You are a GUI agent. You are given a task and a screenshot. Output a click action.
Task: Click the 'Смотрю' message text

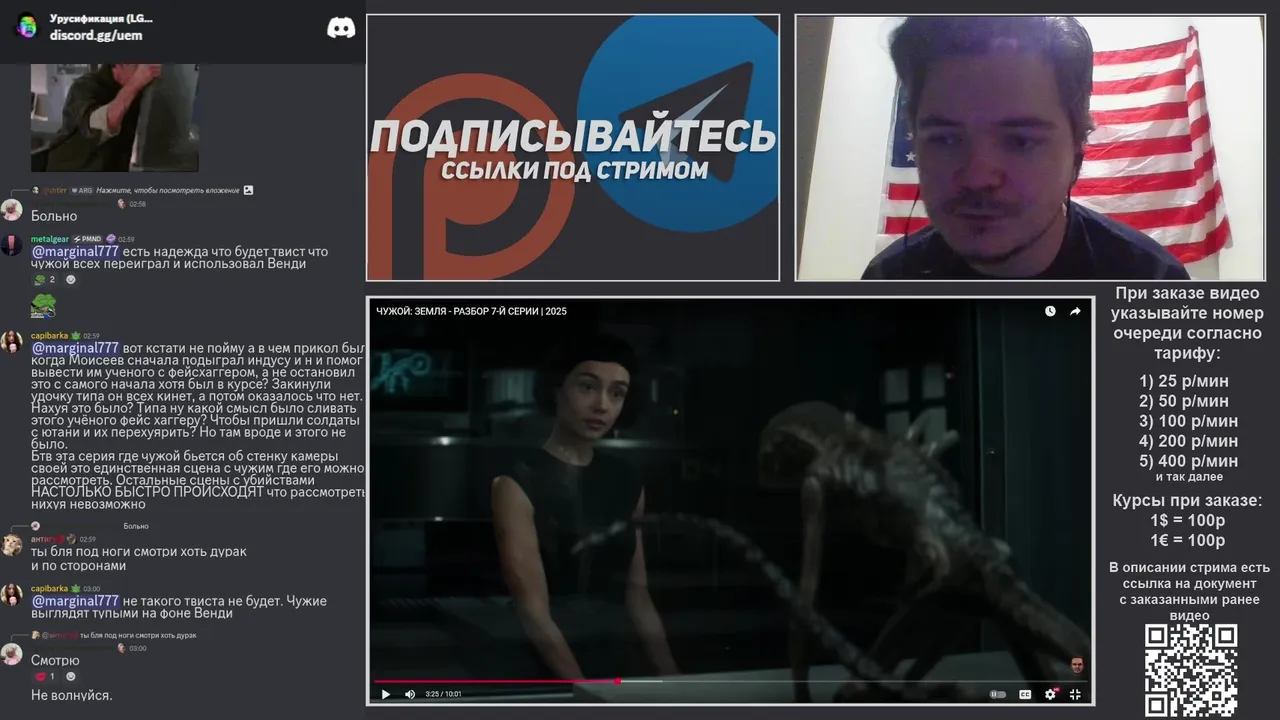pos(55,661)
